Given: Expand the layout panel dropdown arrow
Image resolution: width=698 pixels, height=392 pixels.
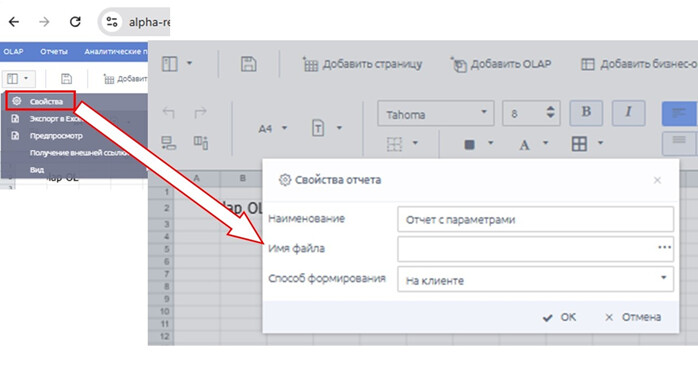Looking at the screenshot, I should pos(189,63).
